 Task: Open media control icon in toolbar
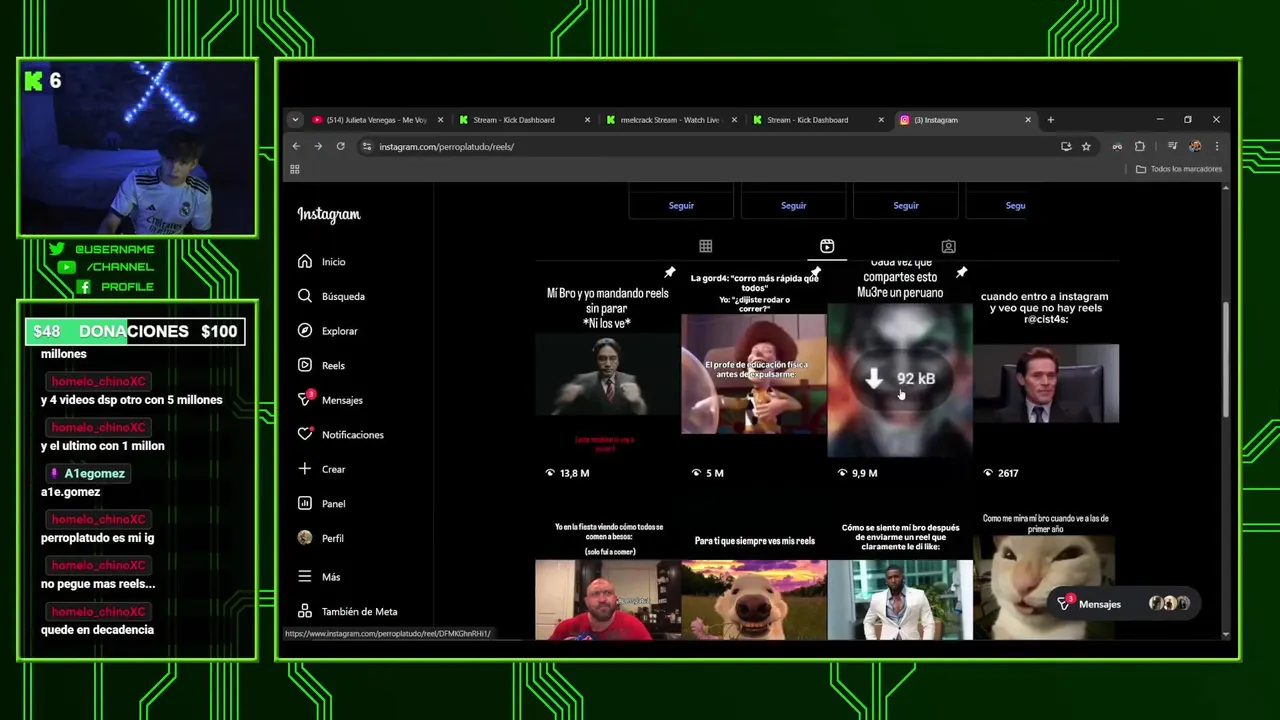1172,146
